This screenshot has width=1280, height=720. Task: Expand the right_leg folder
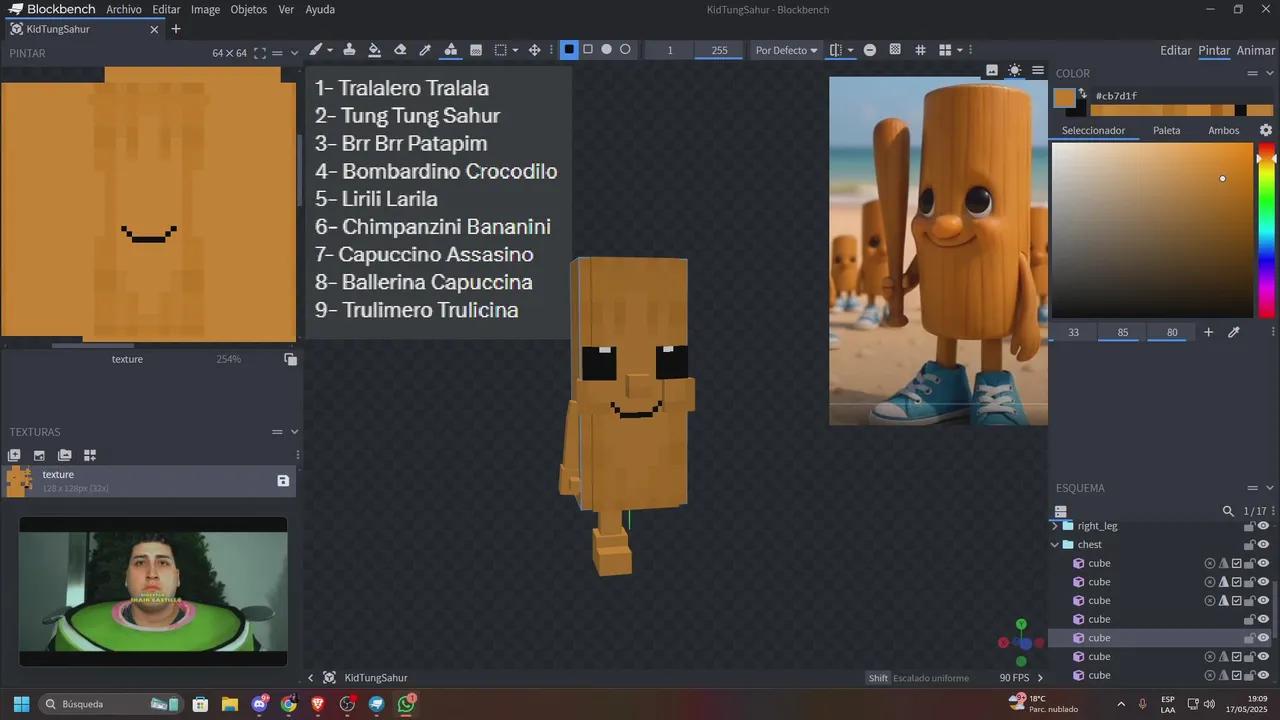coord(1055,526)
